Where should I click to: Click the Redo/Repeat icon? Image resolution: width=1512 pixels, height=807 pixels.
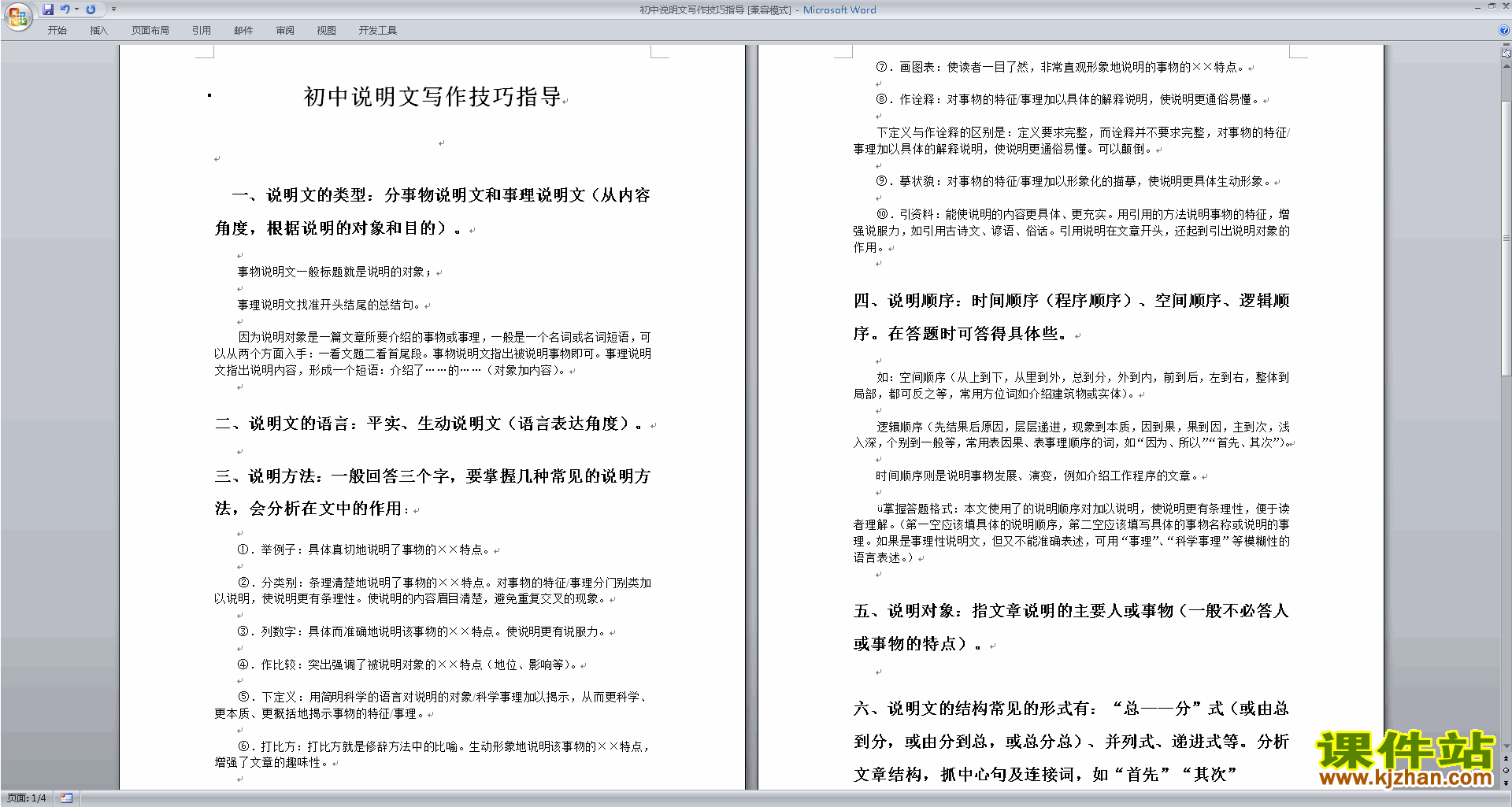(x=91, y=9)
